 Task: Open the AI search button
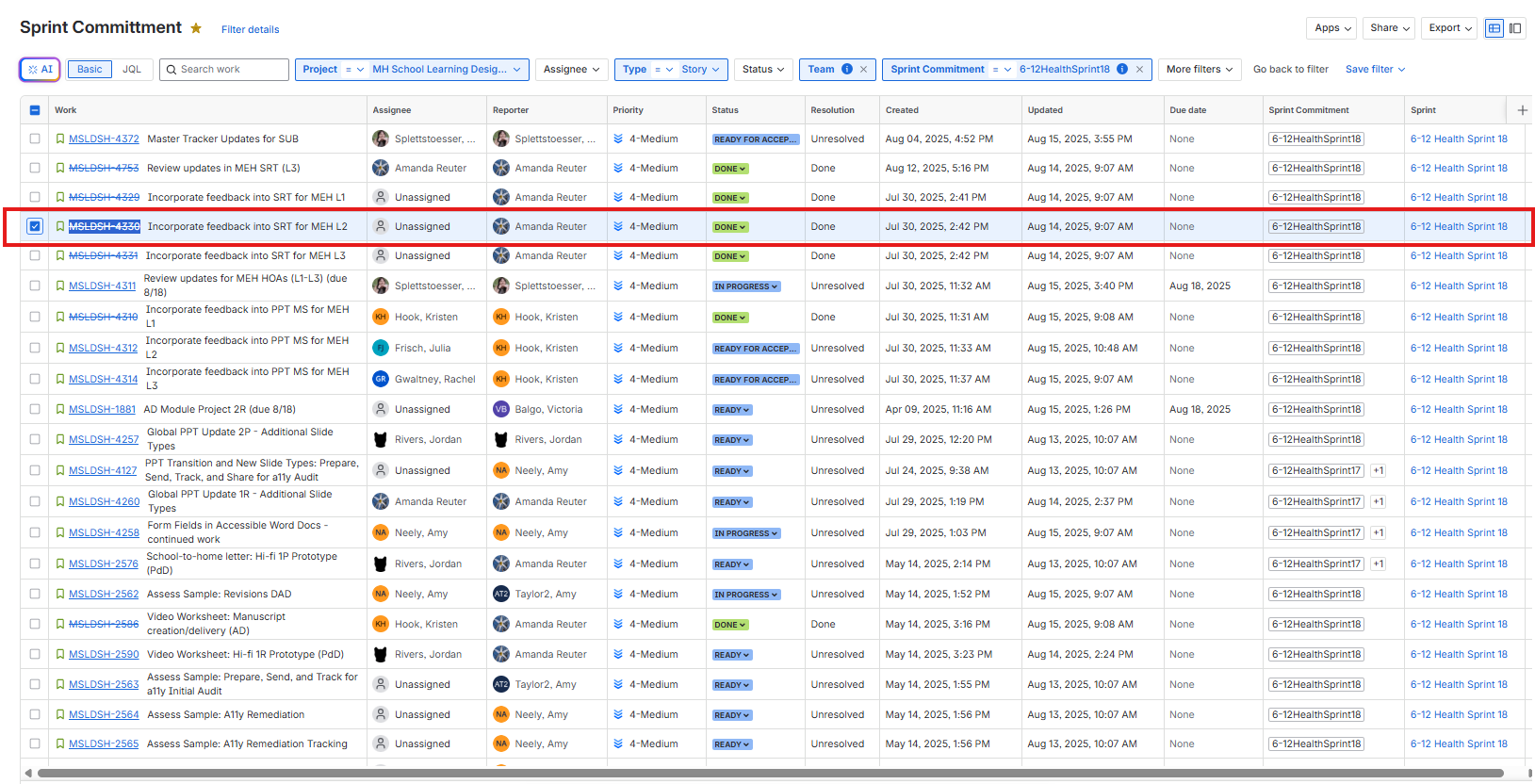click(x=41, y=69)
